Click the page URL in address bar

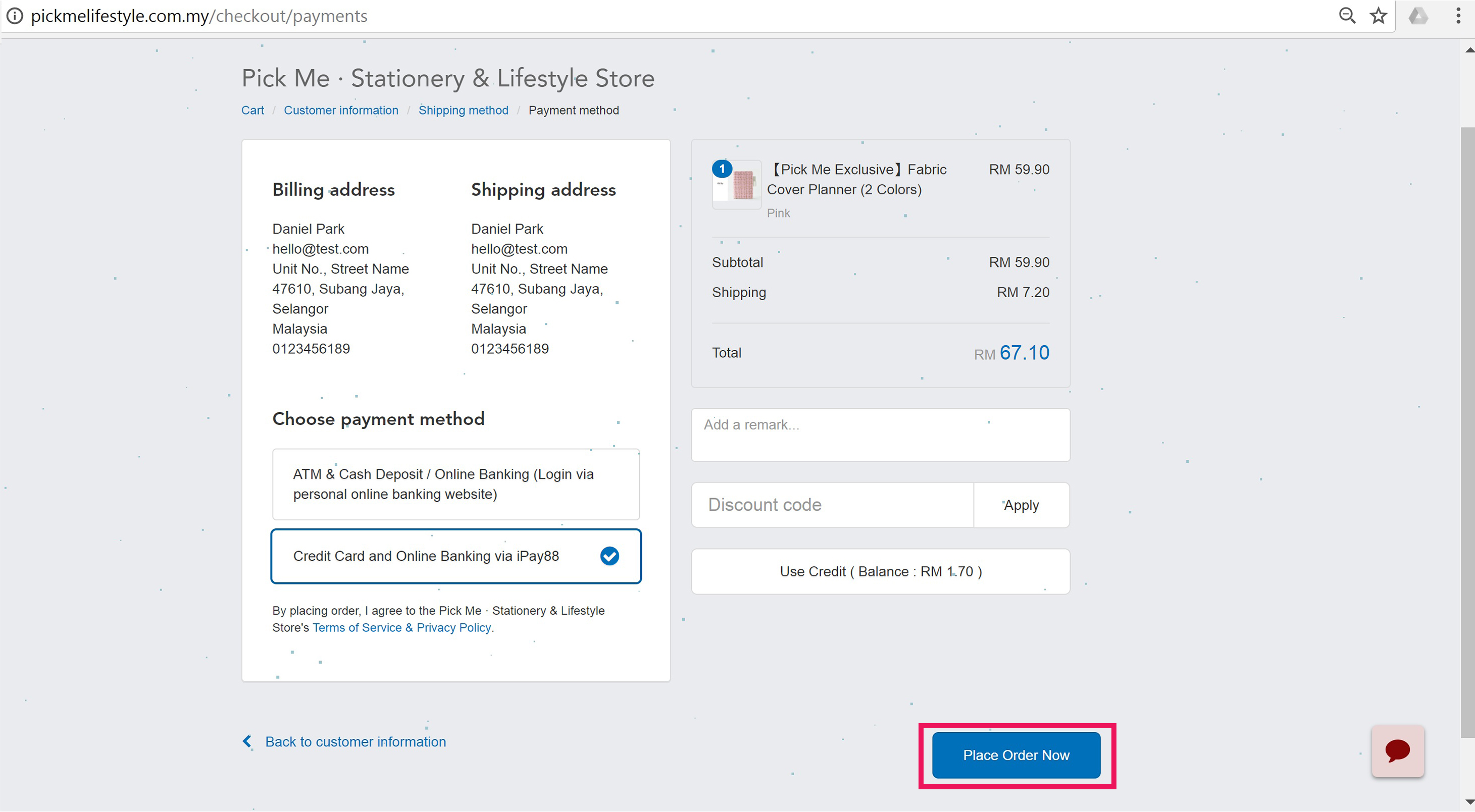click(198, 16)
